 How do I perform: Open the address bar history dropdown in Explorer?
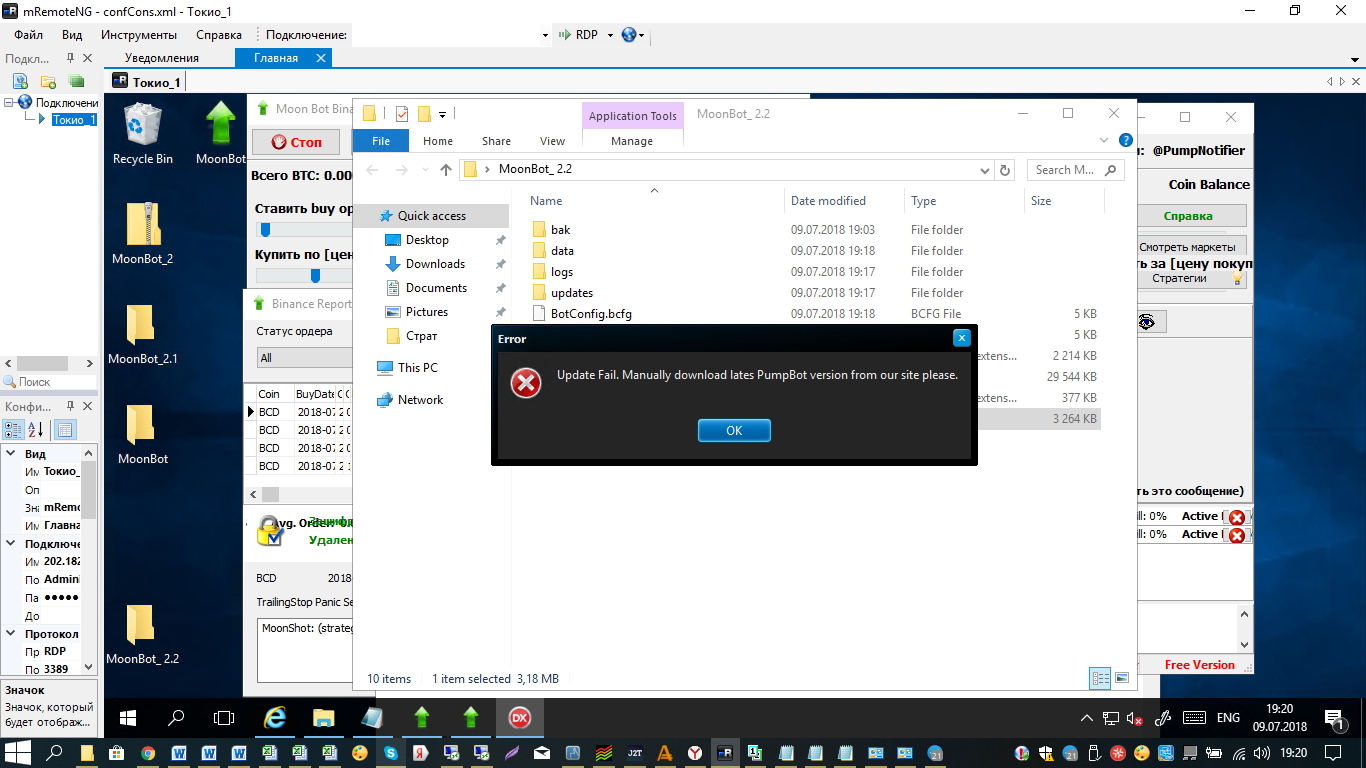987,170
